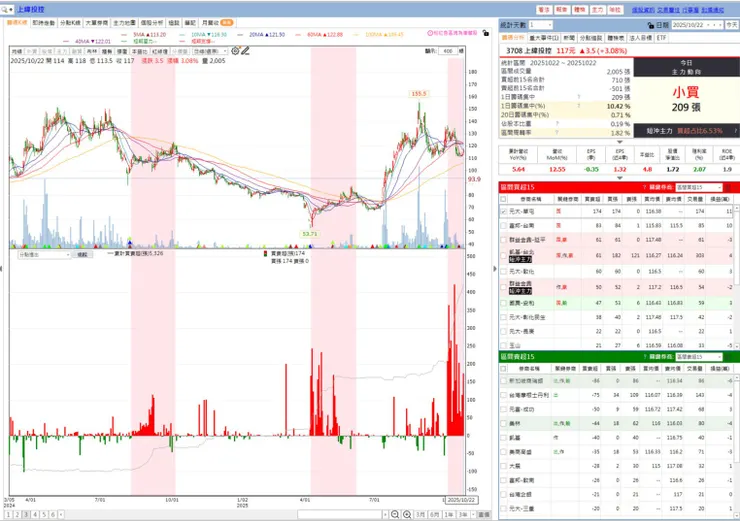Image resolution: width=740 pixels, height=521 pixels.
Task: Switch to the ETF tab
Action: (661, 38)
